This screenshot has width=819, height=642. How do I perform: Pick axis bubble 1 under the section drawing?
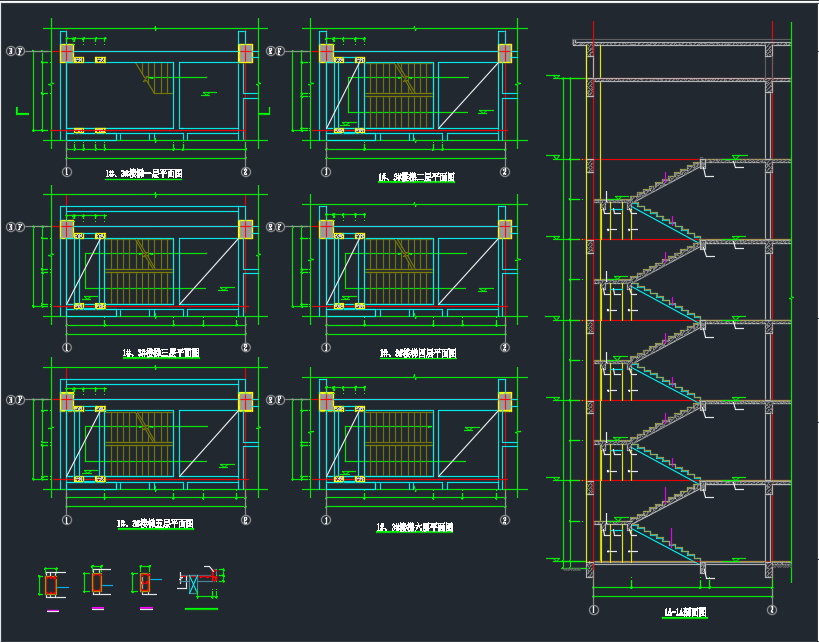(x=593, y=610)
